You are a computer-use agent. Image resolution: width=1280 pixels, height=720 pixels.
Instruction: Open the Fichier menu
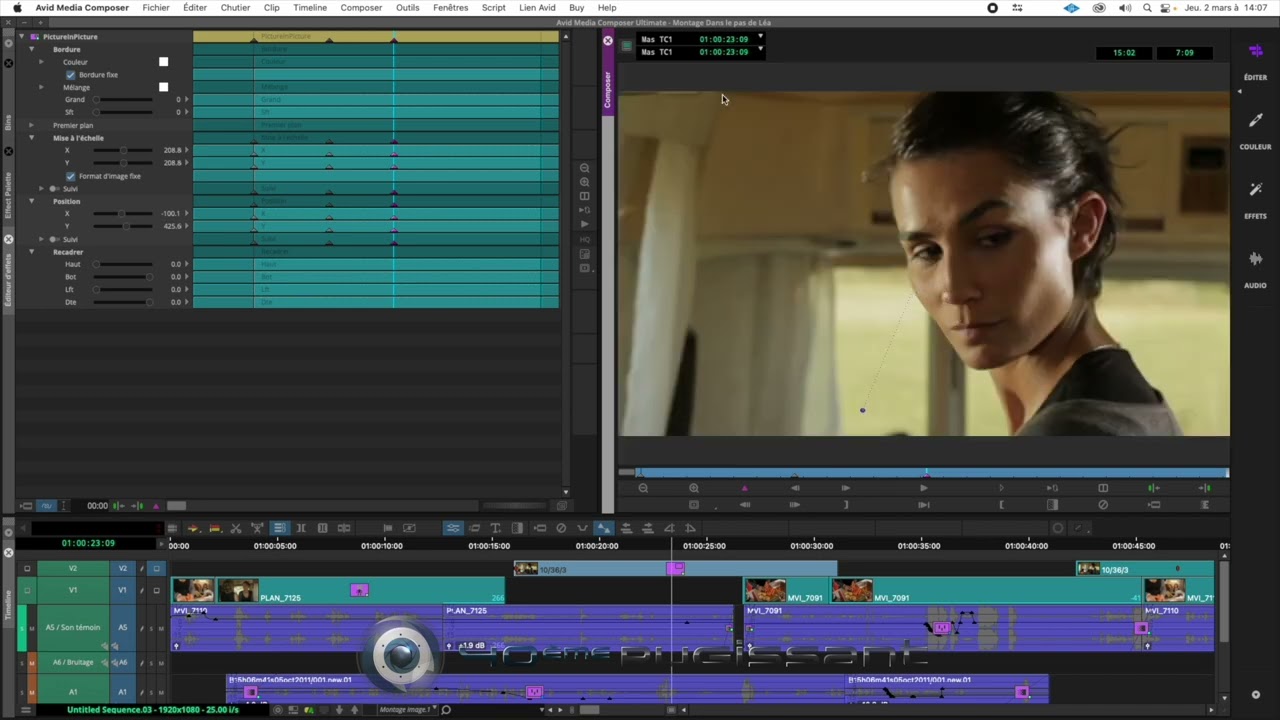[x=156, y=7]
